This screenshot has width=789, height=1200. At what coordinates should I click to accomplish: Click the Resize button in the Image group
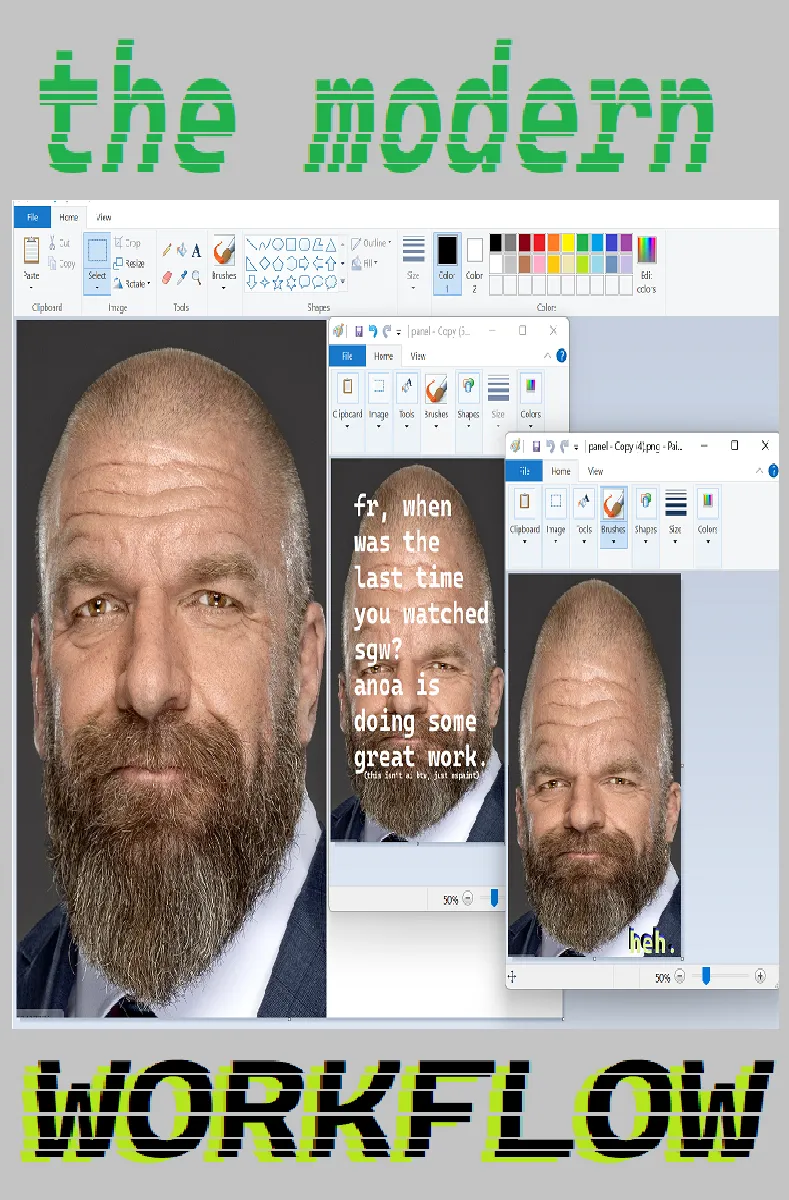tap(129, 263)
